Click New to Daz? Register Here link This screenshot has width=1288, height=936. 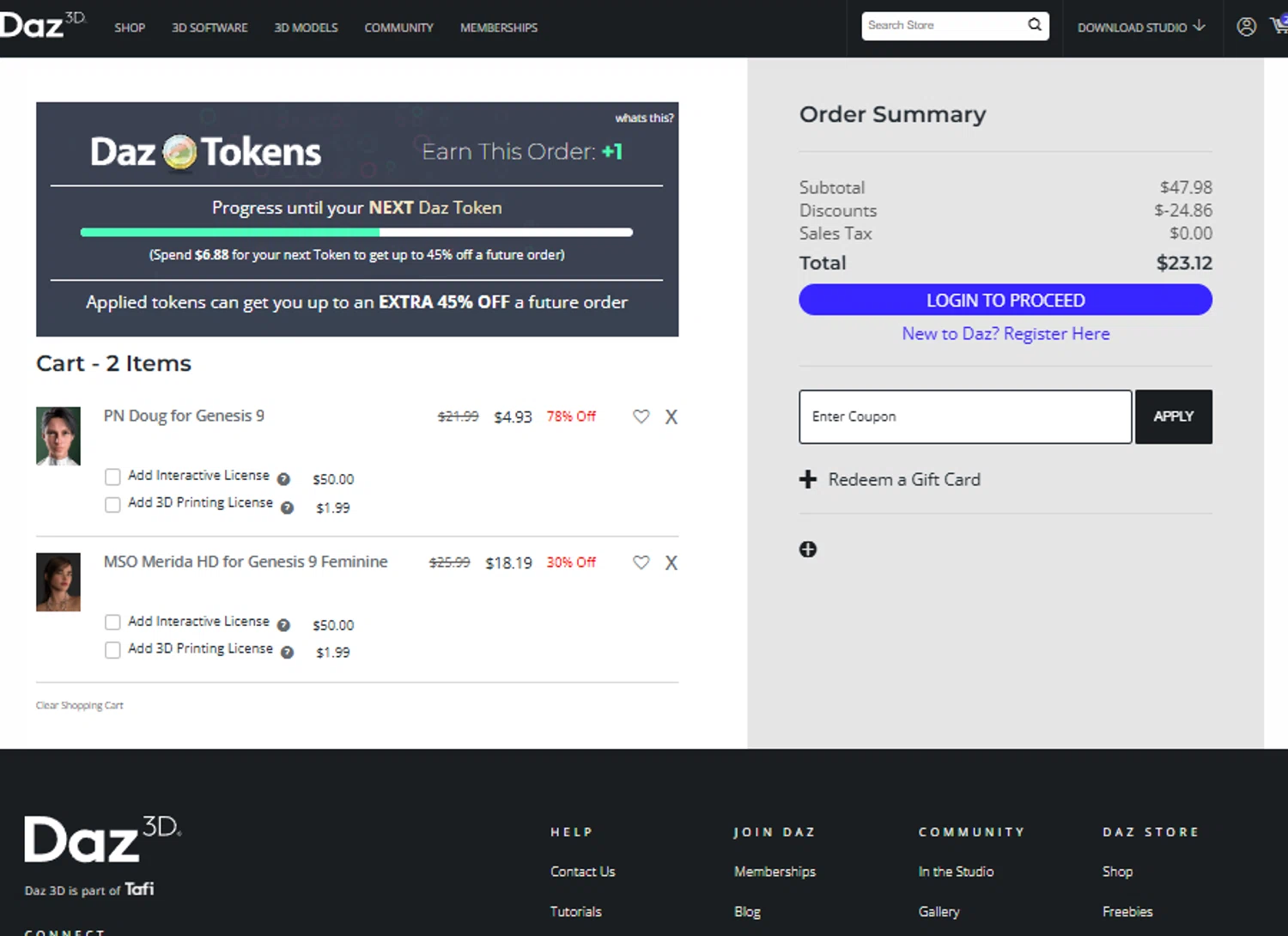coord(1005,334)
